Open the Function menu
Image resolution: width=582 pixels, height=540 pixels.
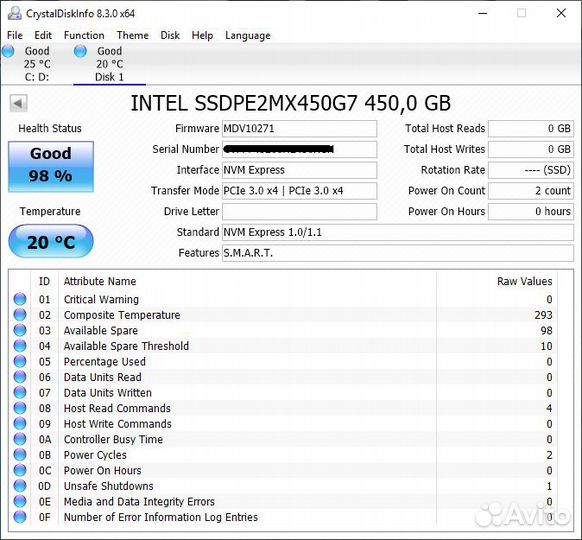[84, 35]
